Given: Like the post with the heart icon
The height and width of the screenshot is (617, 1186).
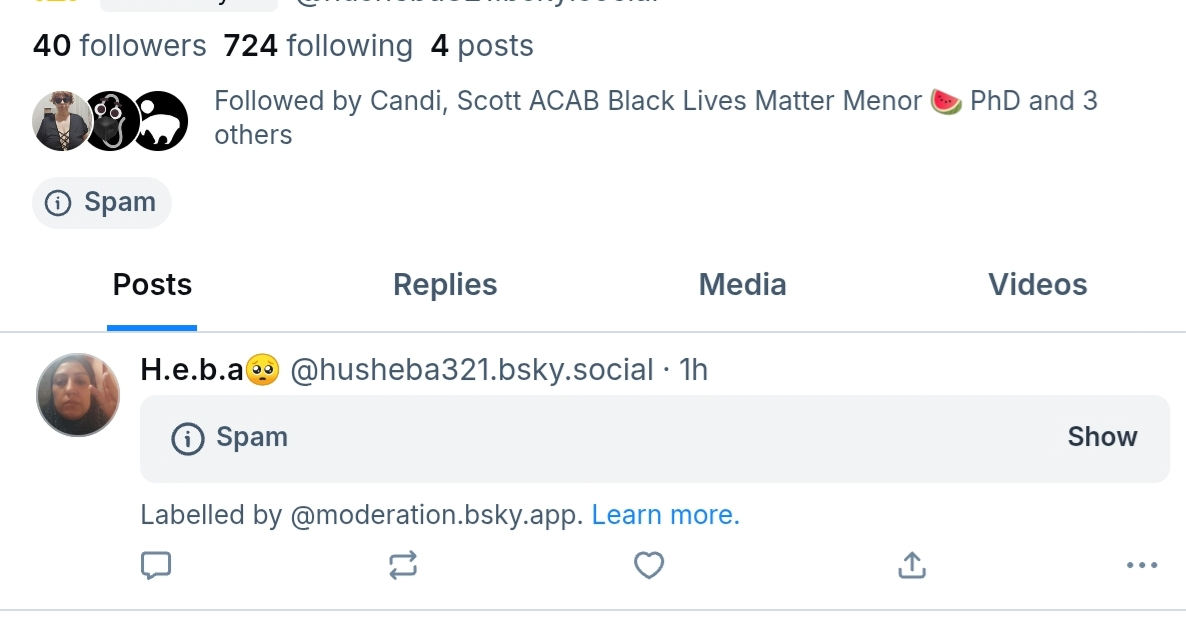Looking at the screenshot, I should [649, 566].
